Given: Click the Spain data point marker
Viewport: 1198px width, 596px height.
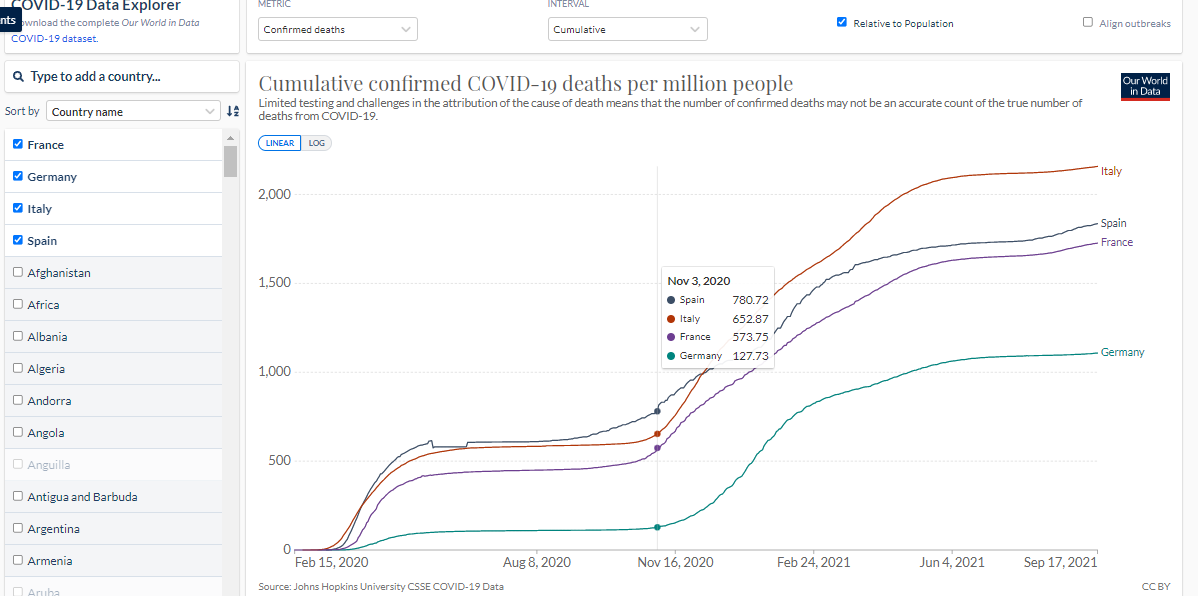Looking at the screenshot, I should [657, 411].
